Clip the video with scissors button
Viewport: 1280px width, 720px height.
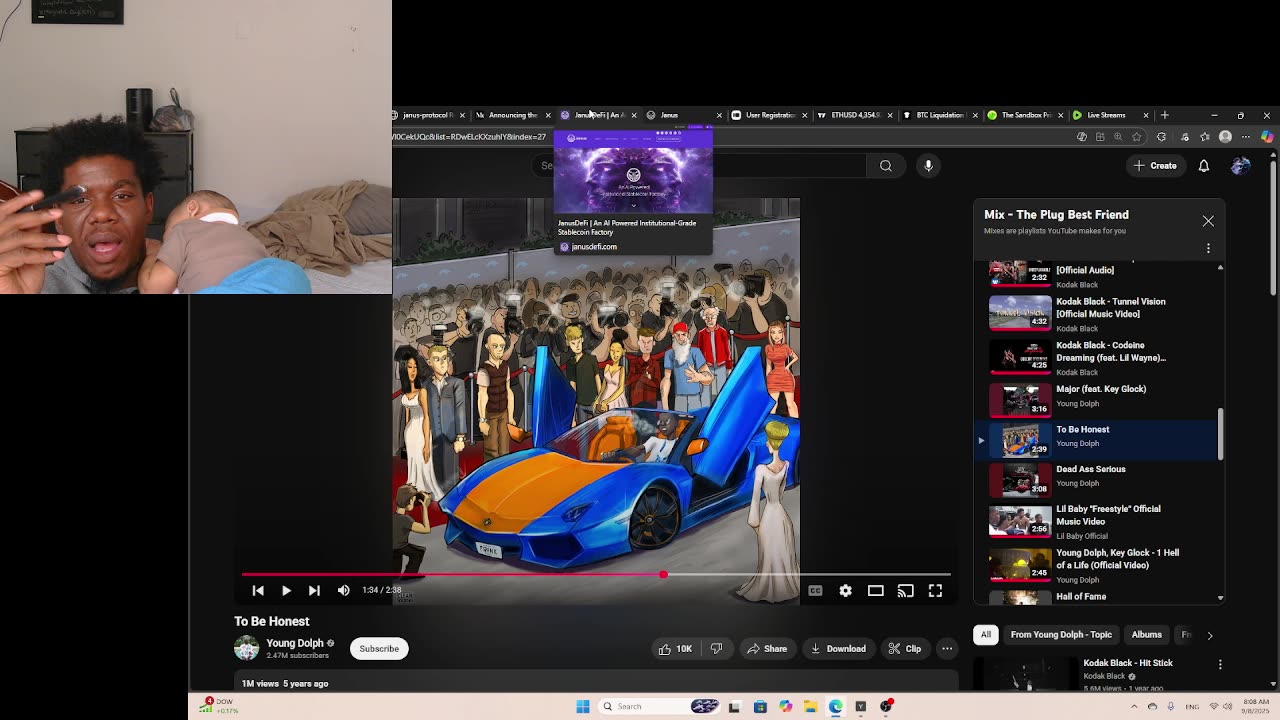[x=905, y=648]
